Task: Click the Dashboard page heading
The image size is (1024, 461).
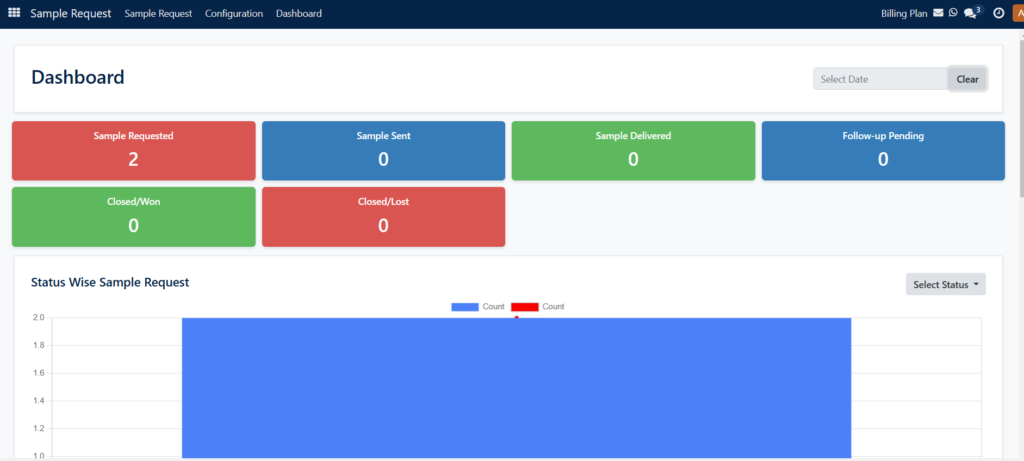Action: tap(78, 77)
